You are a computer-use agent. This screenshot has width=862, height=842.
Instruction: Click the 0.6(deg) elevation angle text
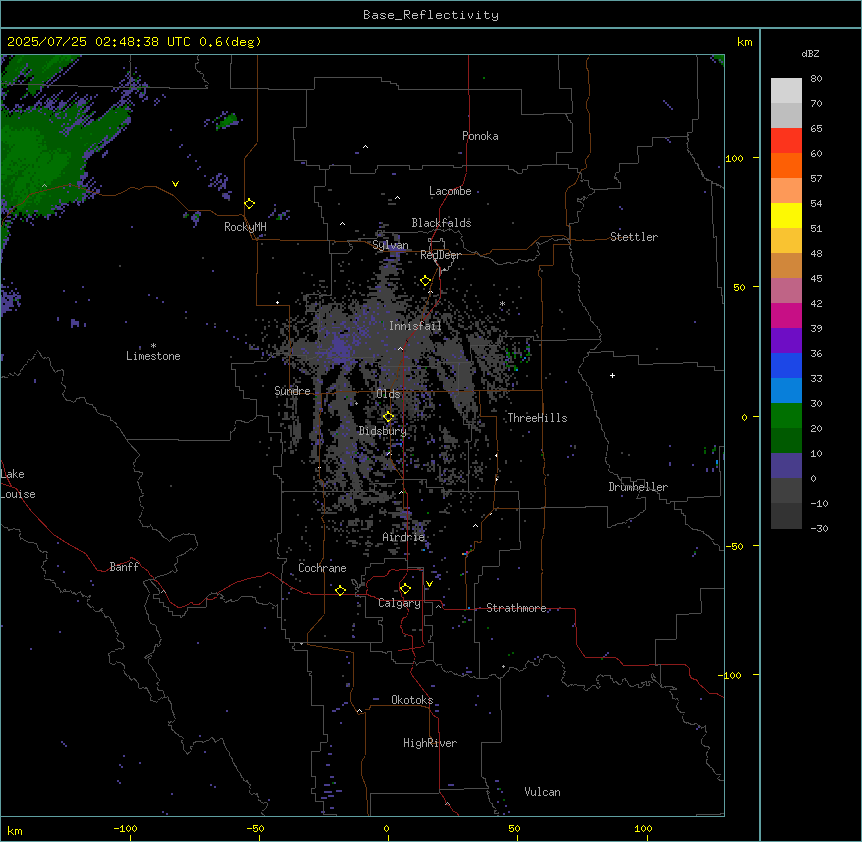[x=230, y=42]
